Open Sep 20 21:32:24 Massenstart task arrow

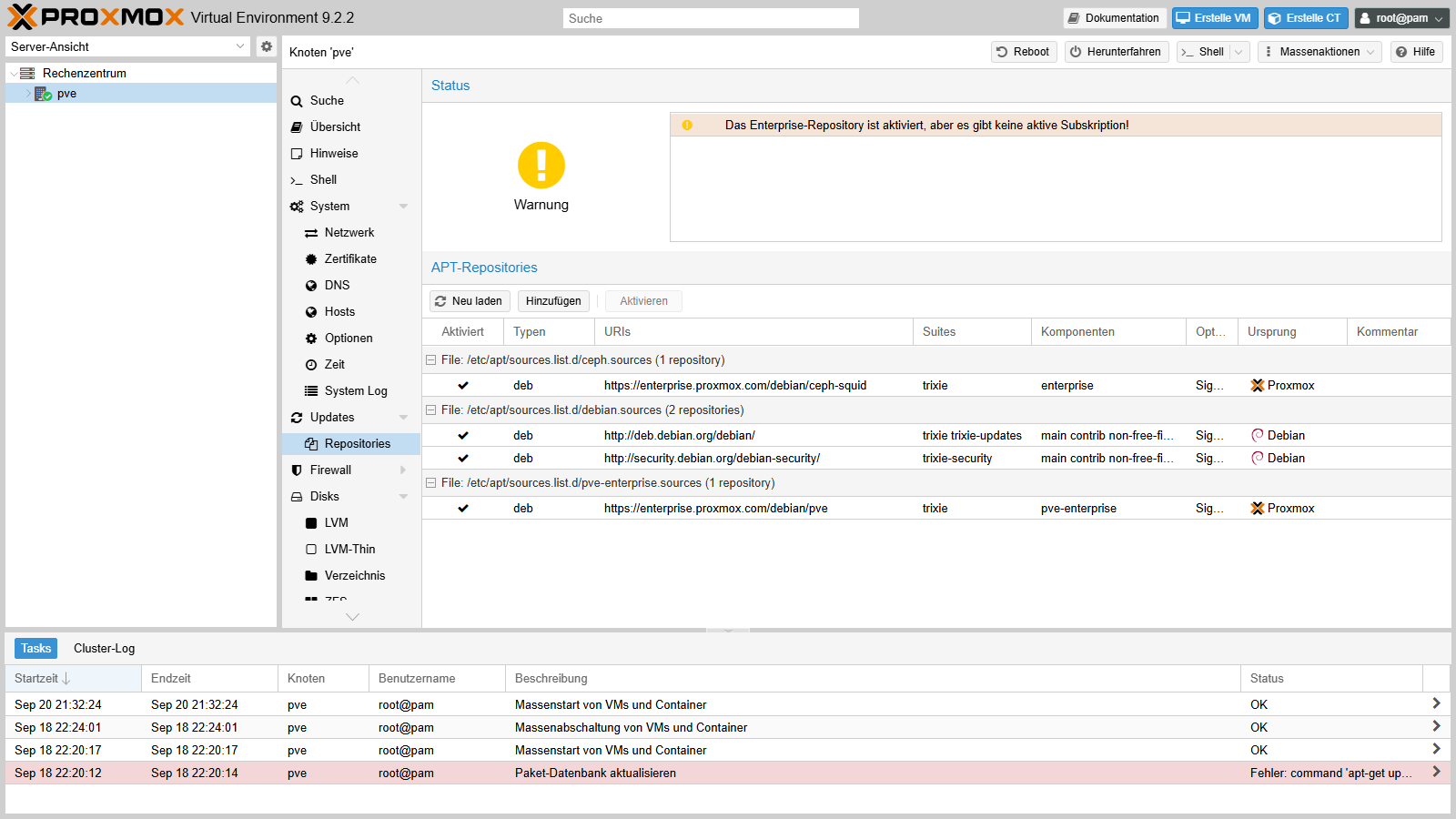(x=1436, y=703)
